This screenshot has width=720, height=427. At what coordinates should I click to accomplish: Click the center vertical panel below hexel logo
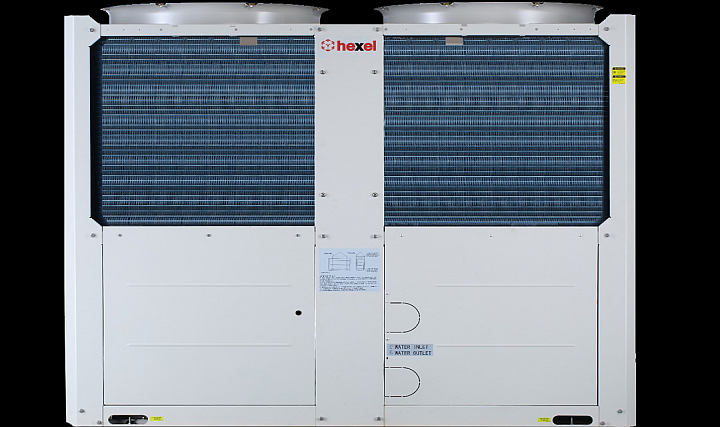349,150
